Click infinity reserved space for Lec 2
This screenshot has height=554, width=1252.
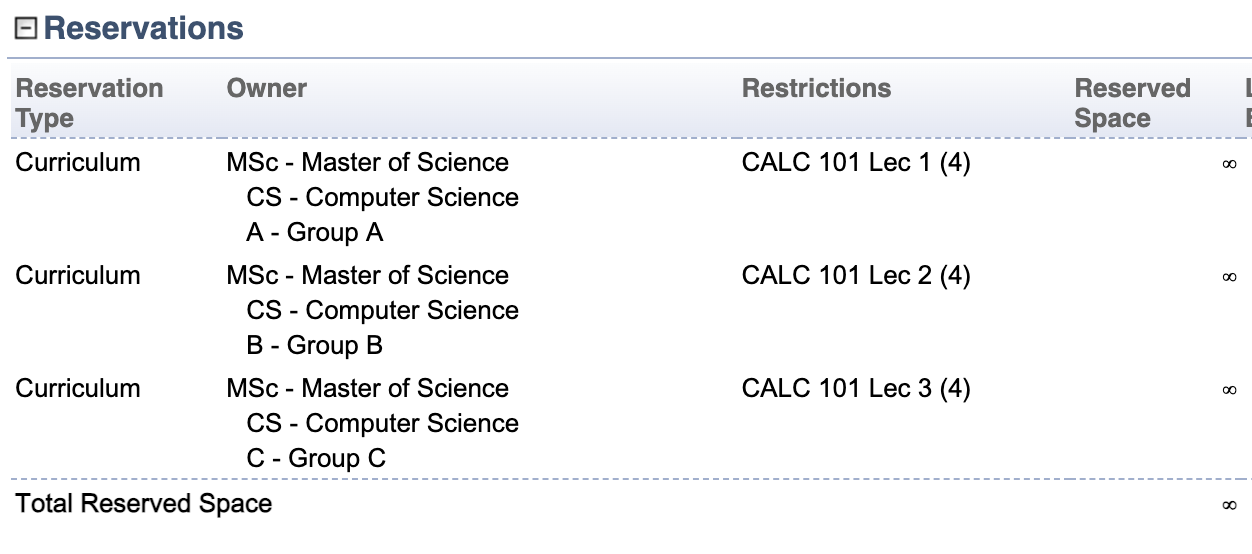[x=1229, y=277]
